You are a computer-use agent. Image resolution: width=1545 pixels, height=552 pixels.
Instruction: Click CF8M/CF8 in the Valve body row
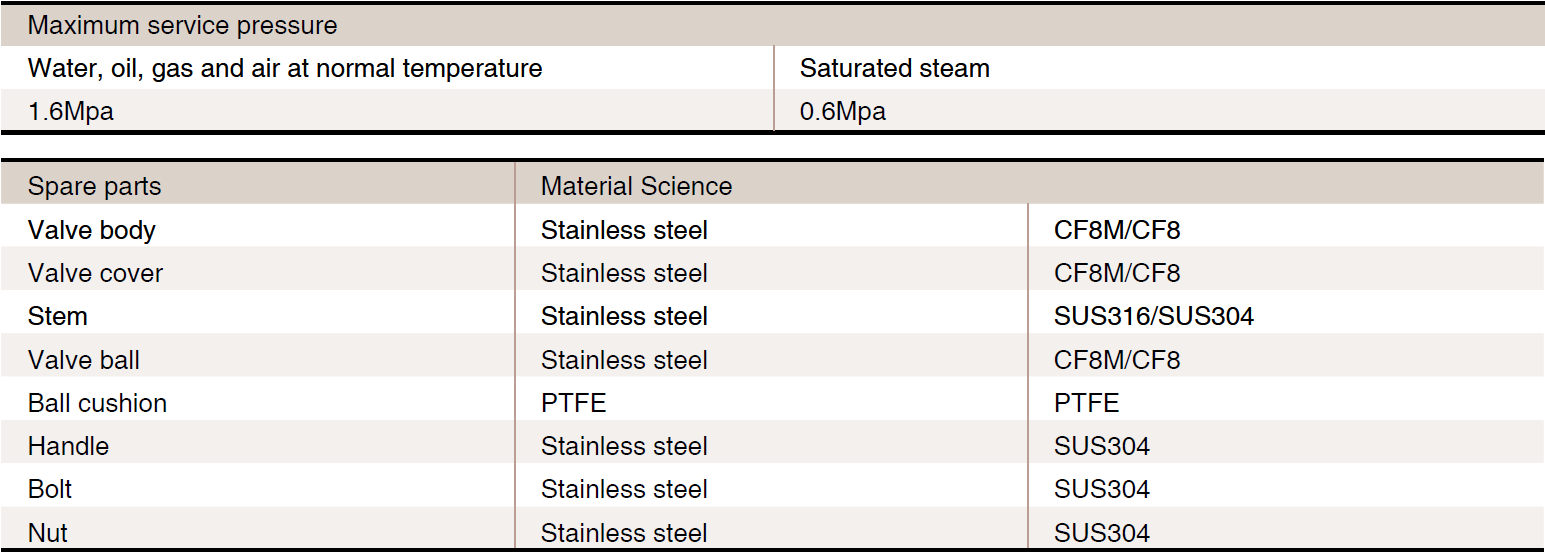coord(1117,230)
